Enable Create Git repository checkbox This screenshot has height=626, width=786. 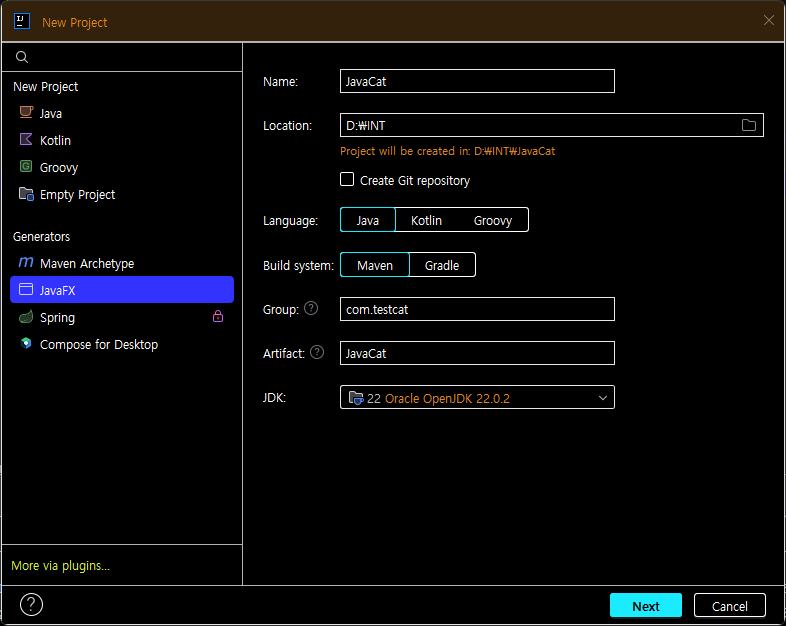(347, 179)
